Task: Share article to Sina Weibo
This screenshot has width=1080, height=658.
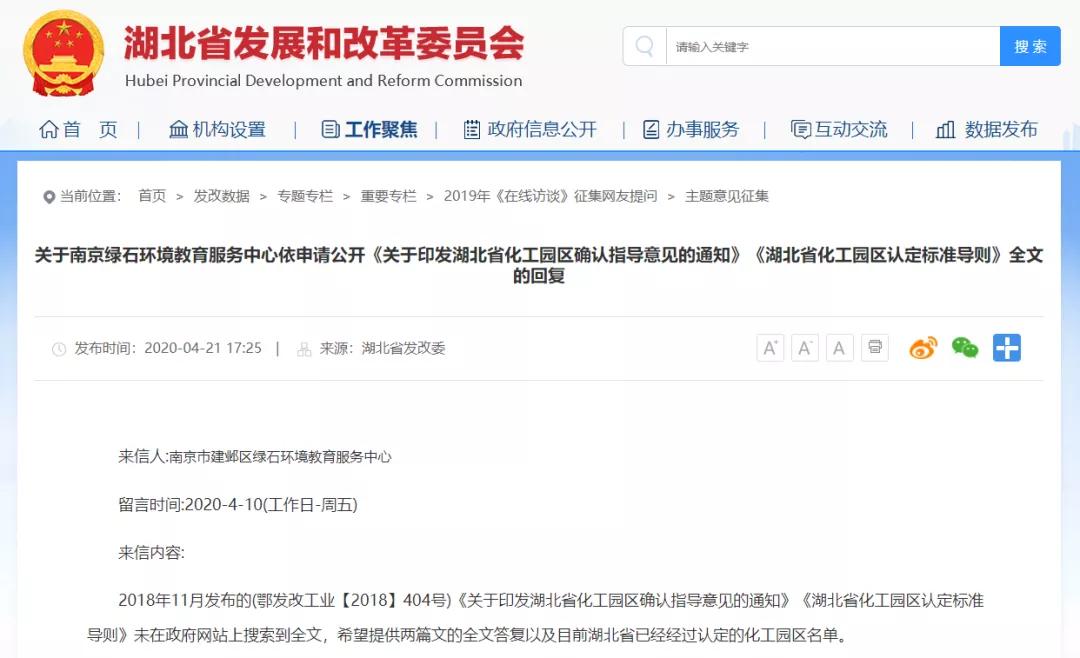Action: pyautogui.click(x=923, y=348)
